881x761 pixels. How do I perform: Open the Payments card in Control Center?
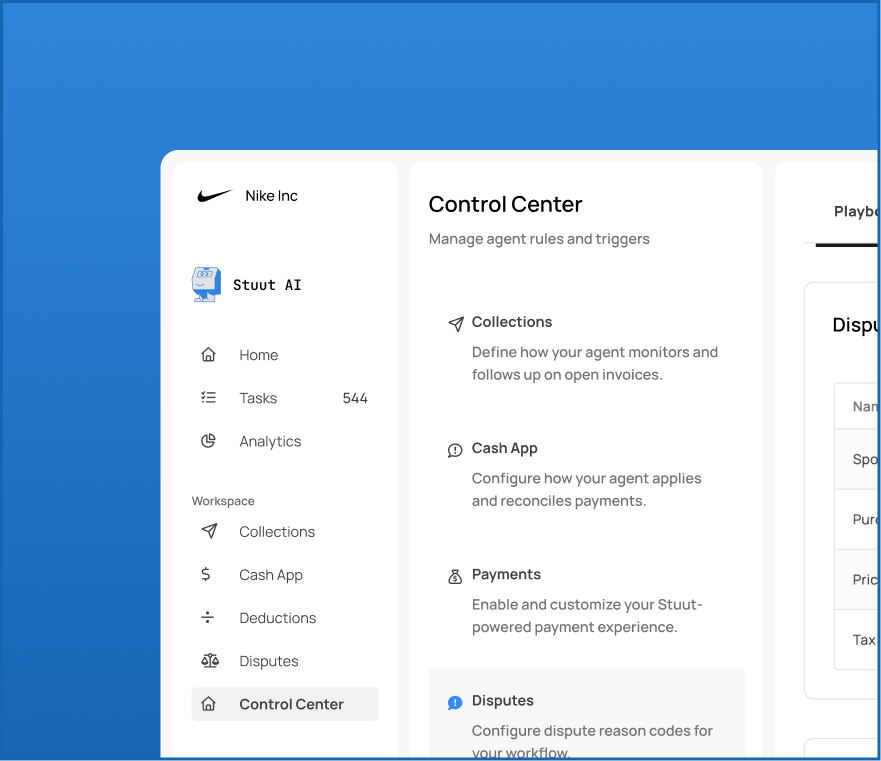point(587,600)
